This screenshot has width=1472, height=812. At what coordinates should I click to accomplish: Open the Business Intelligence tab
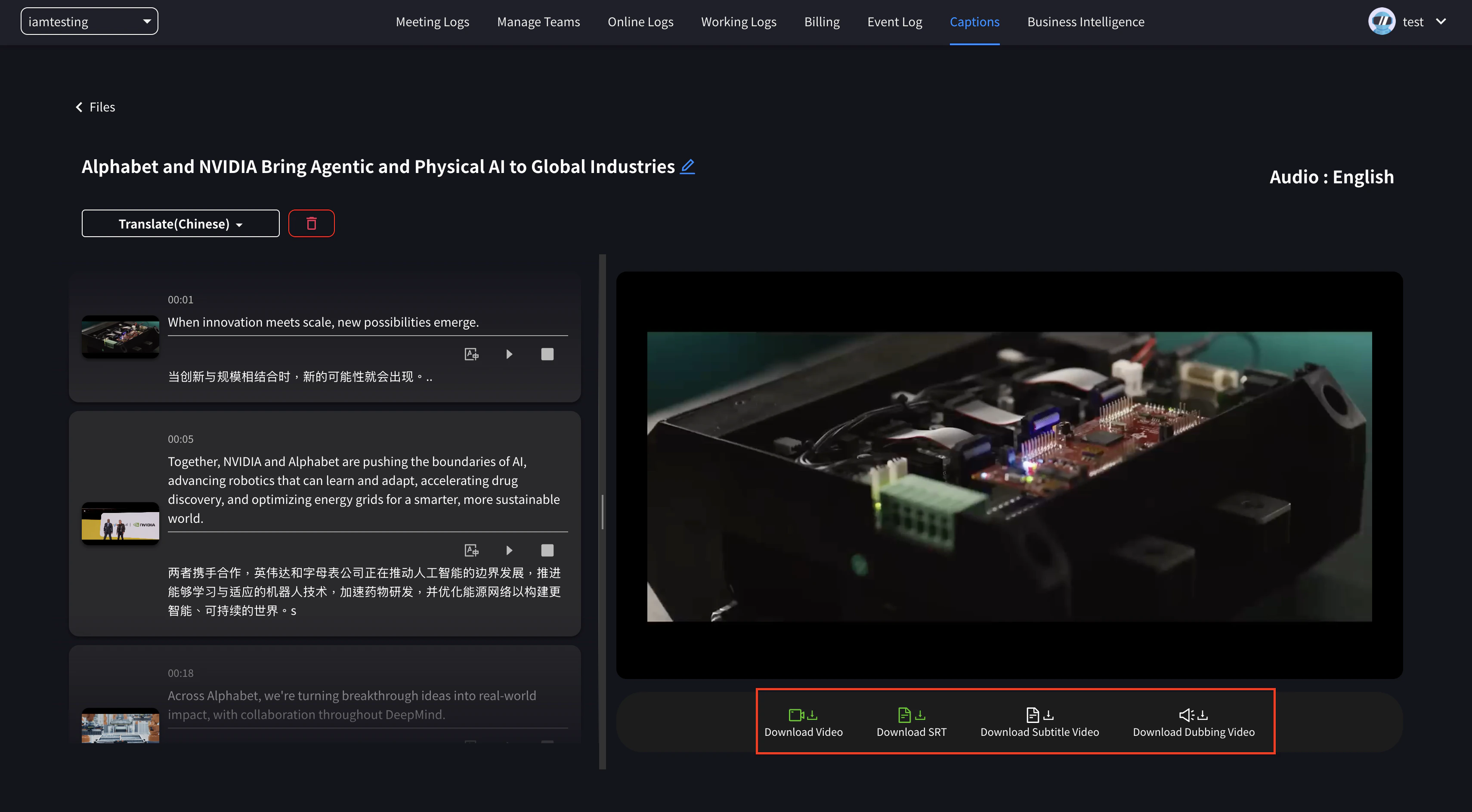tap(1086, 22)
